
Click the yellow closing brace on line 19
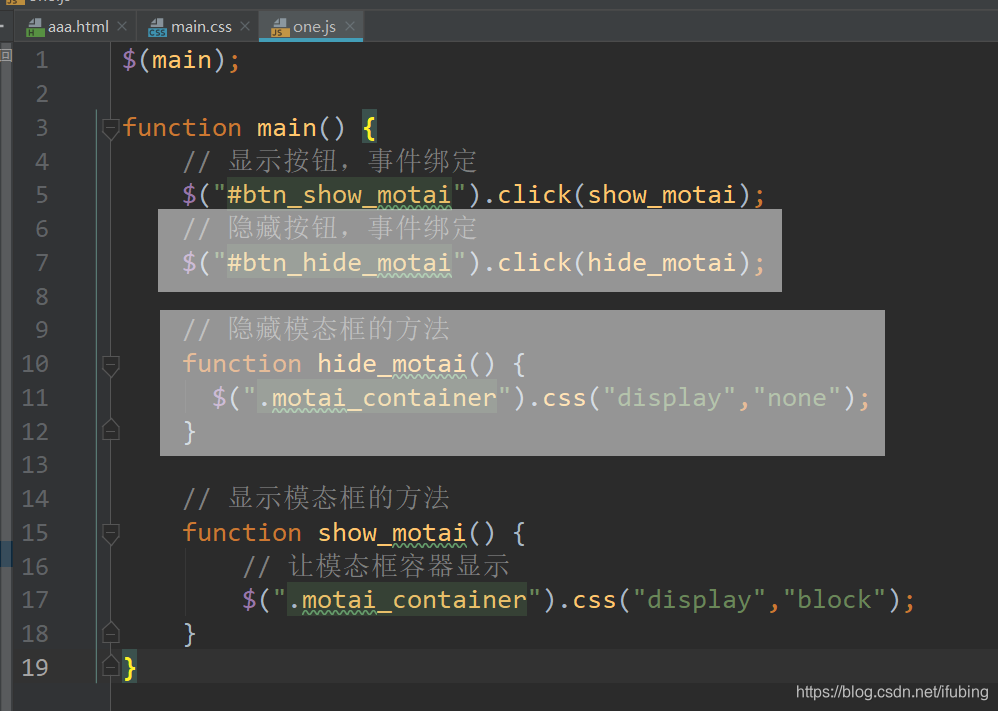(x=129, y=668)
